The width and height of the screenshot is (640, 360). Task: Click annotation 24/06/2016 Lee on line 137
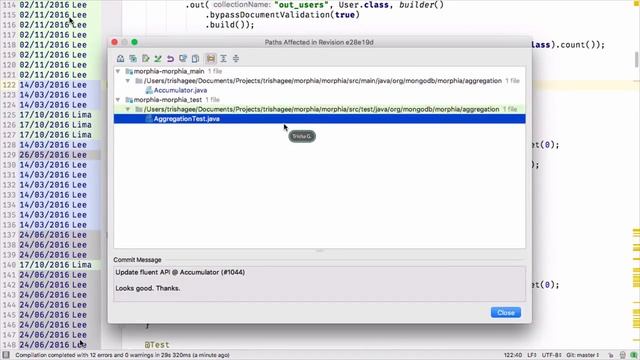tap(53, 235)
